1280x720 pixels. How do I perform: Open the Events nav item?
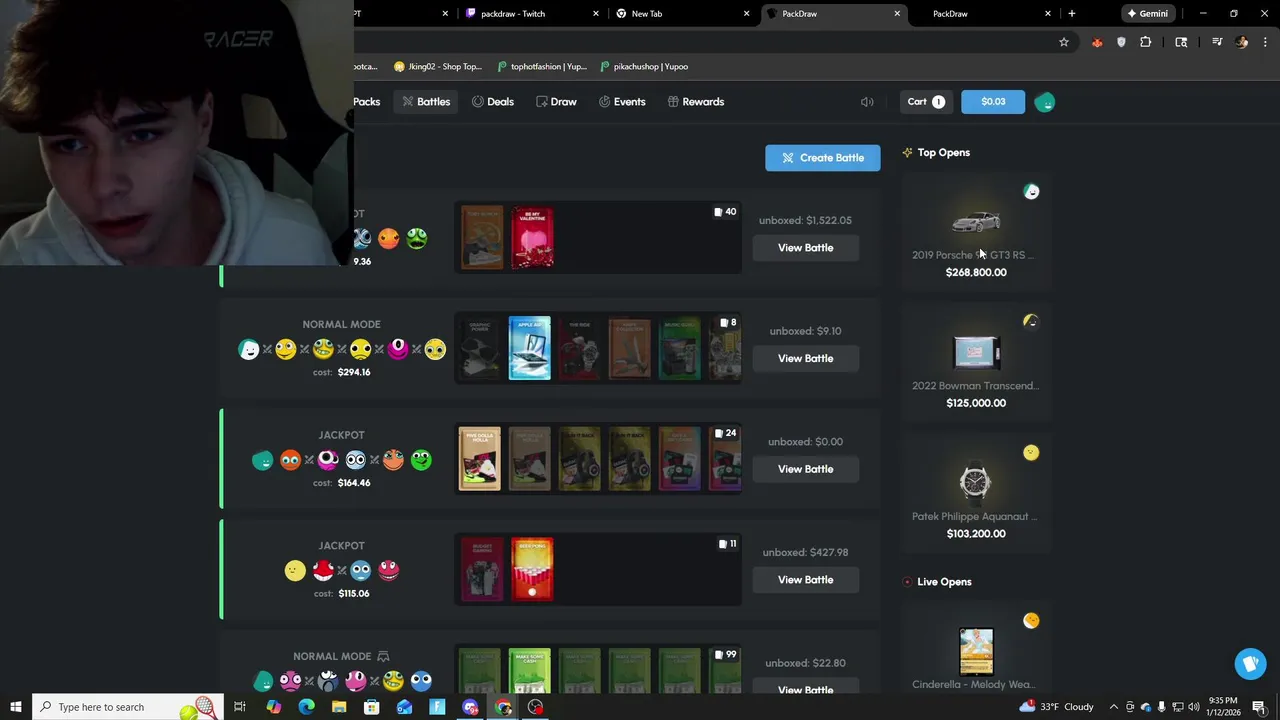click(622, 102)
